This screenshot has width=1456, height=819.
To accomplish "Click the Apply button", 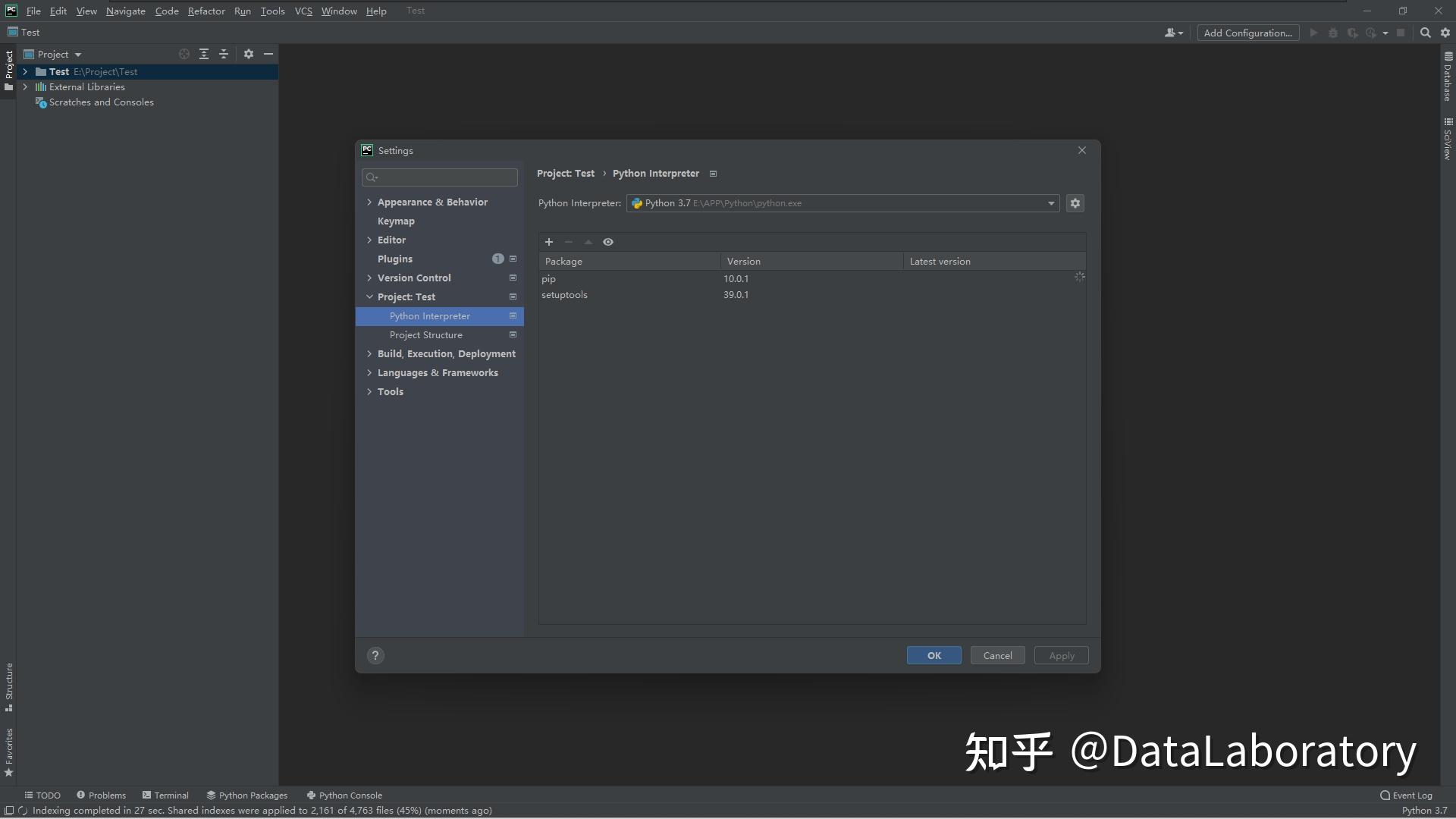I will click(1061, 655).
